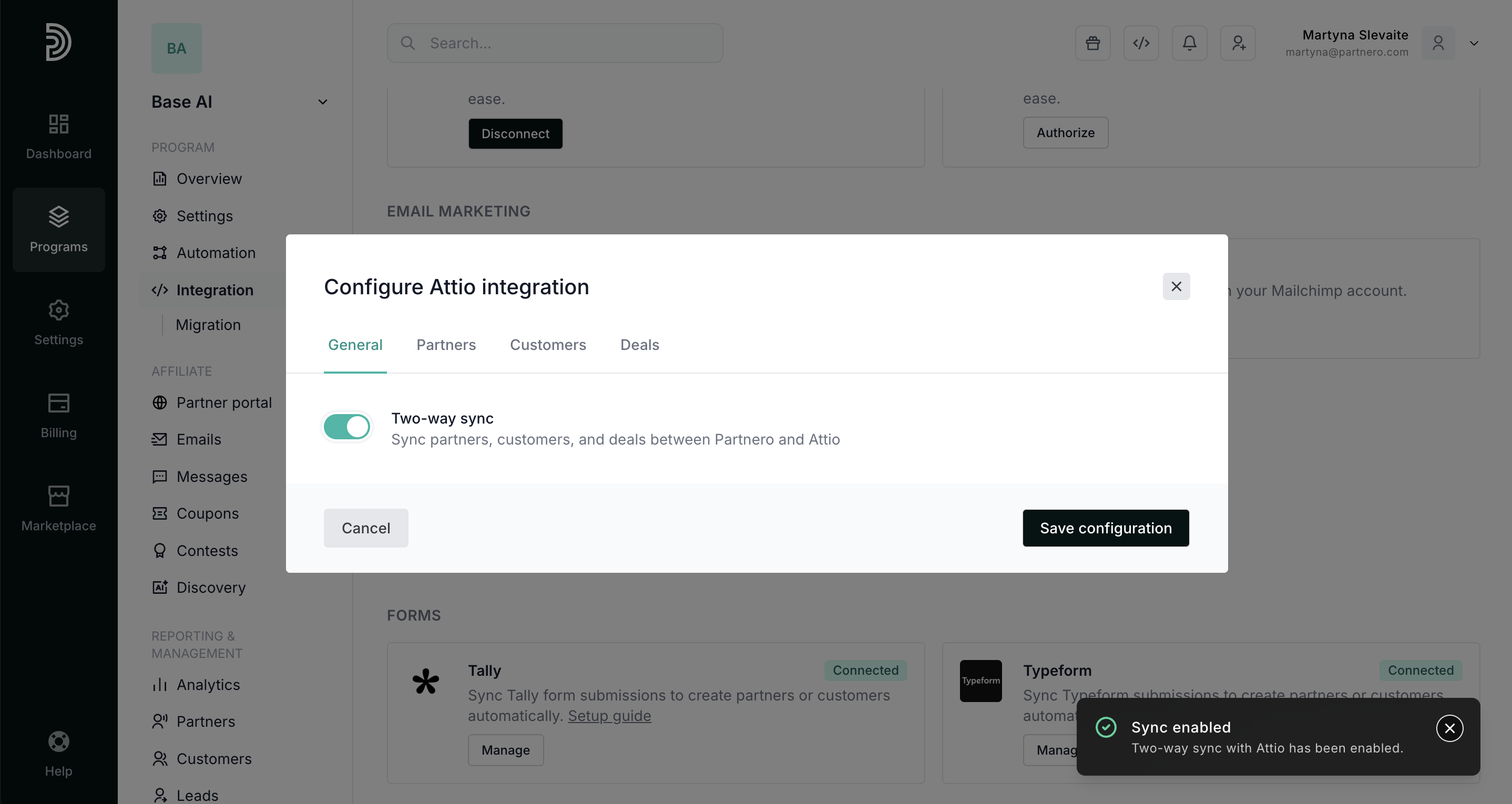Viewport: 1512px width, 804px height.
Task: Switch to the Partners tab
Action: coord(446,345)
